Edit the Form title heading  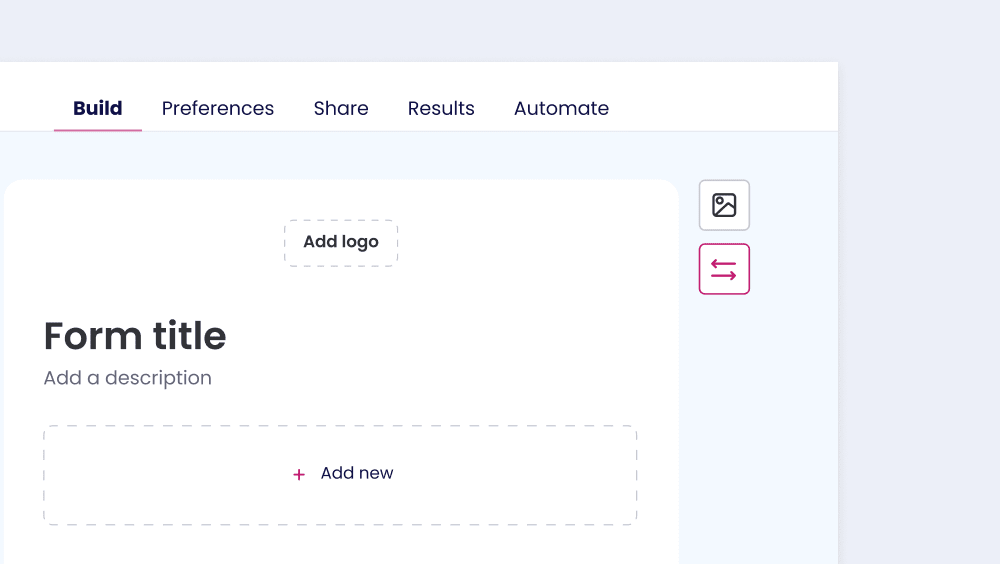click(135, 336)
